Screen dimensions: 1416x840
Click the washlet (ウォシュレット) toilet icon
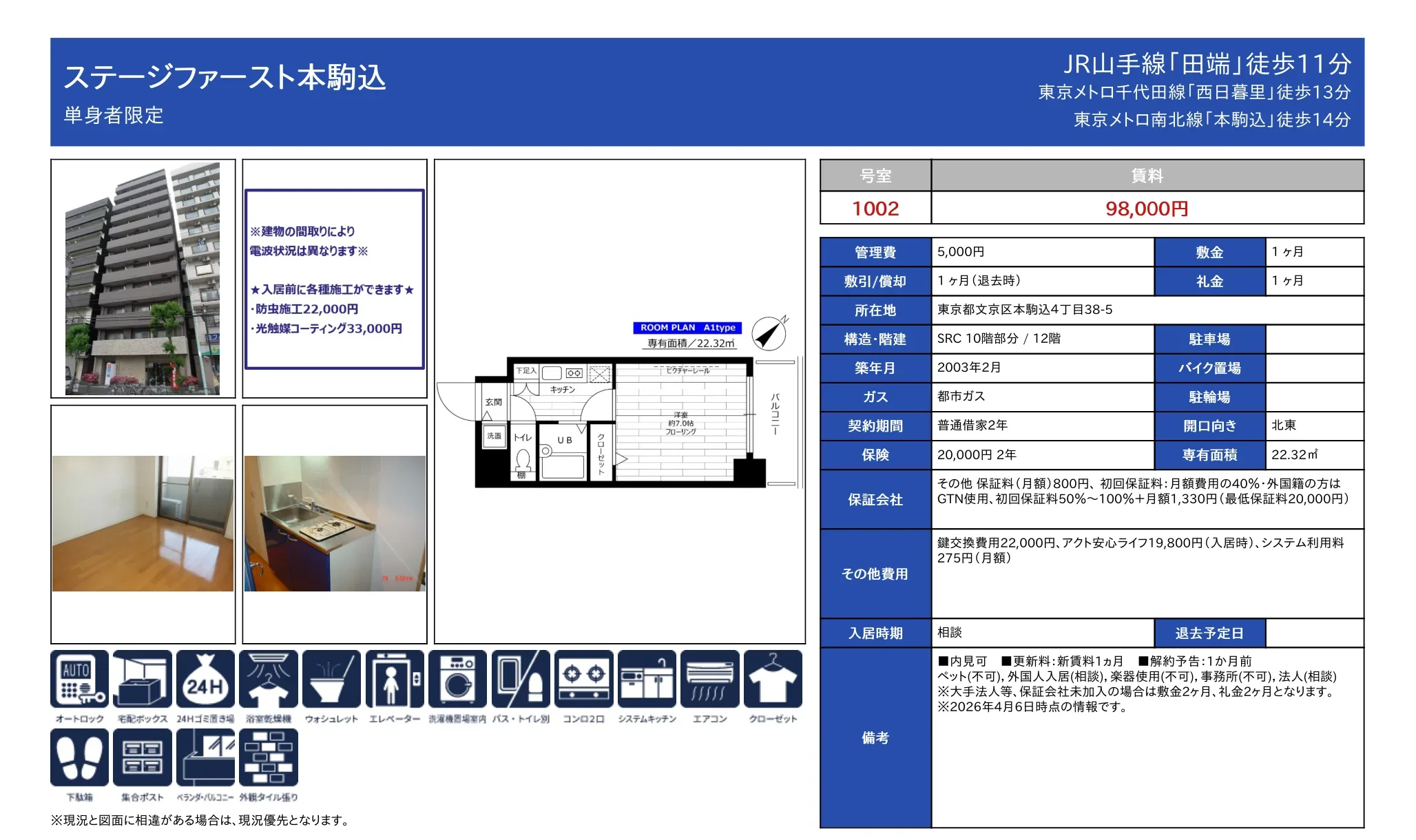[331, 679]
